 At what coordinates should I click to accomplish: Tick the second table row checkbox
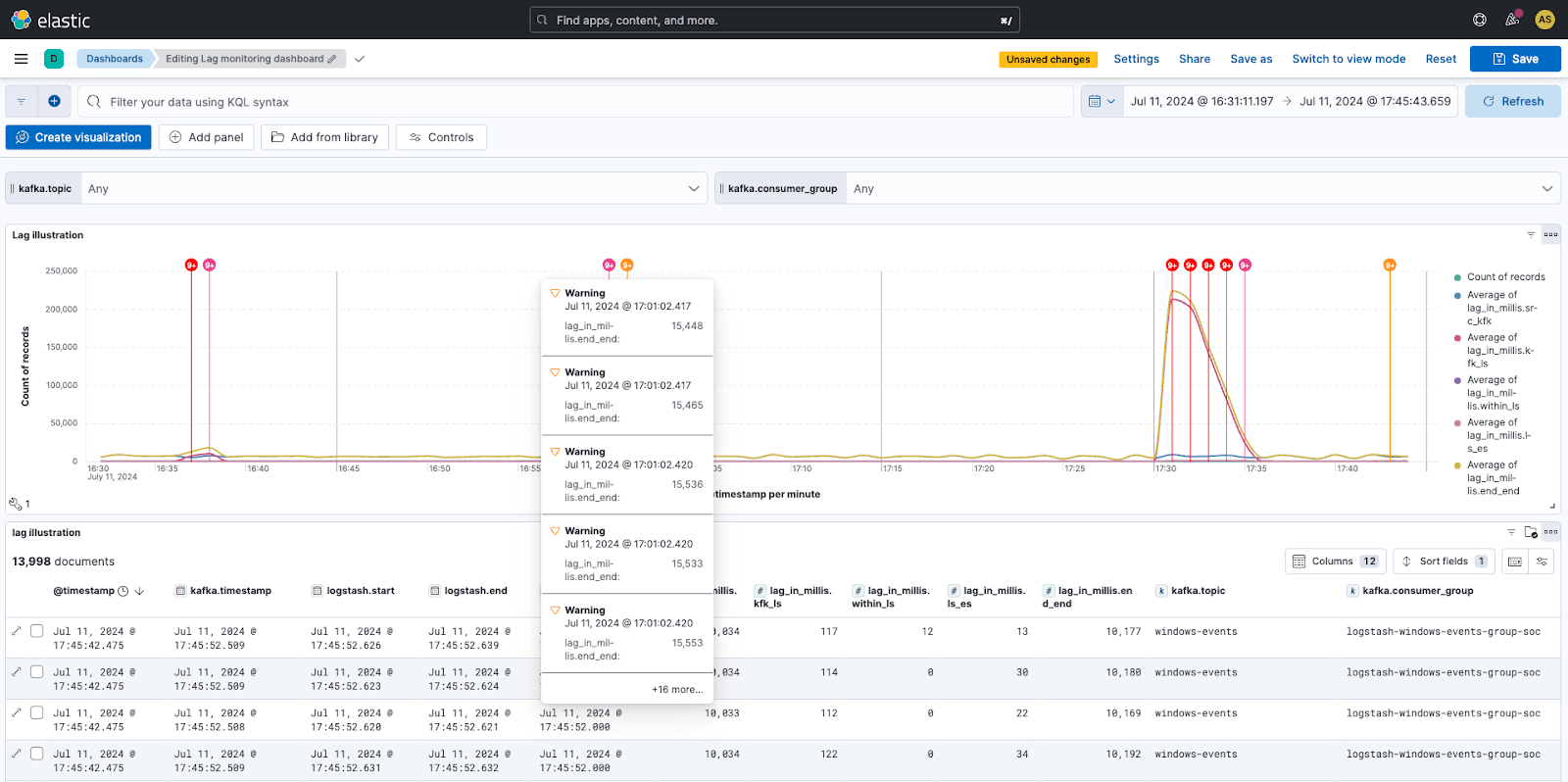click(x=37, y=672)
